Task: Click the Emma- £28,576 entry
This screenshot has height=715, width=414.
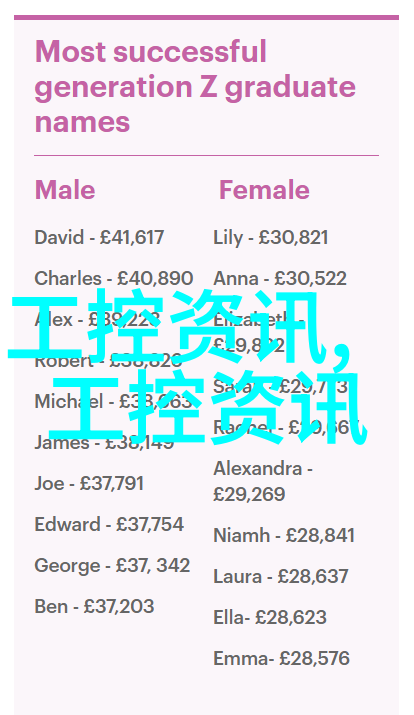Action: pyautogui.click(x=281, y=658)
